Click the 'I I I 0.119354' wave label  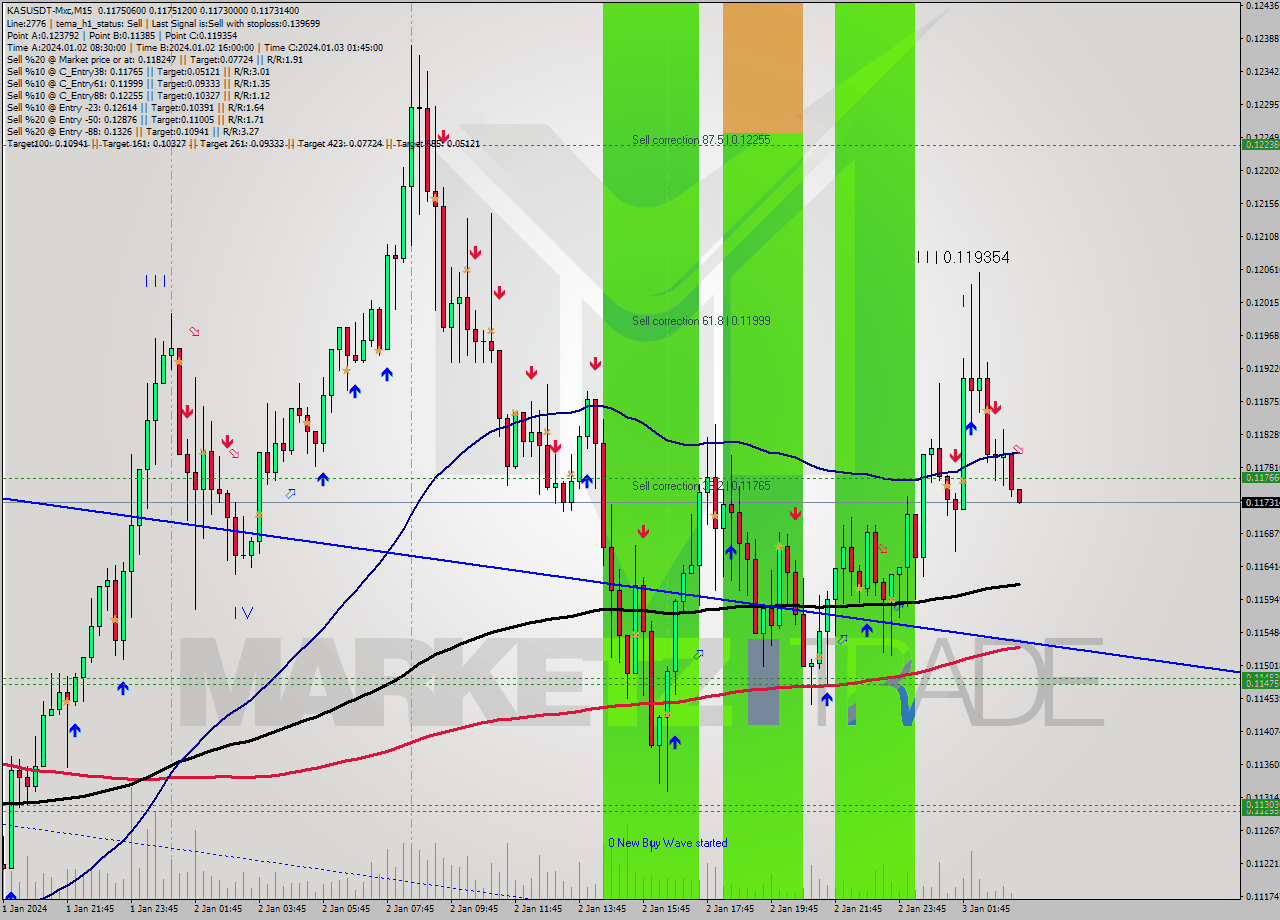(963, 258)
